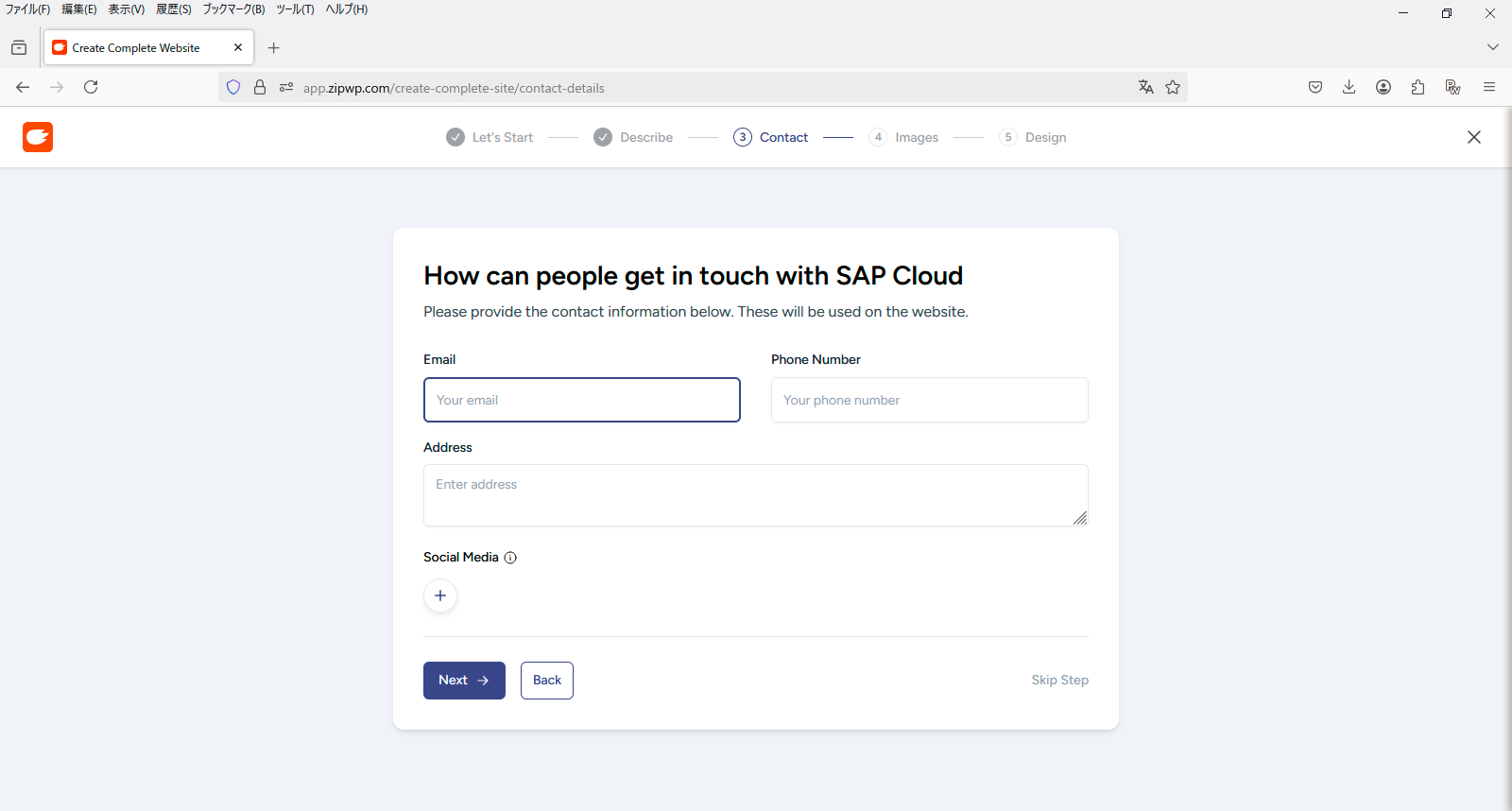Click the ZipWP orange logo icon
1512x811 pixels.
coord(38,137)
